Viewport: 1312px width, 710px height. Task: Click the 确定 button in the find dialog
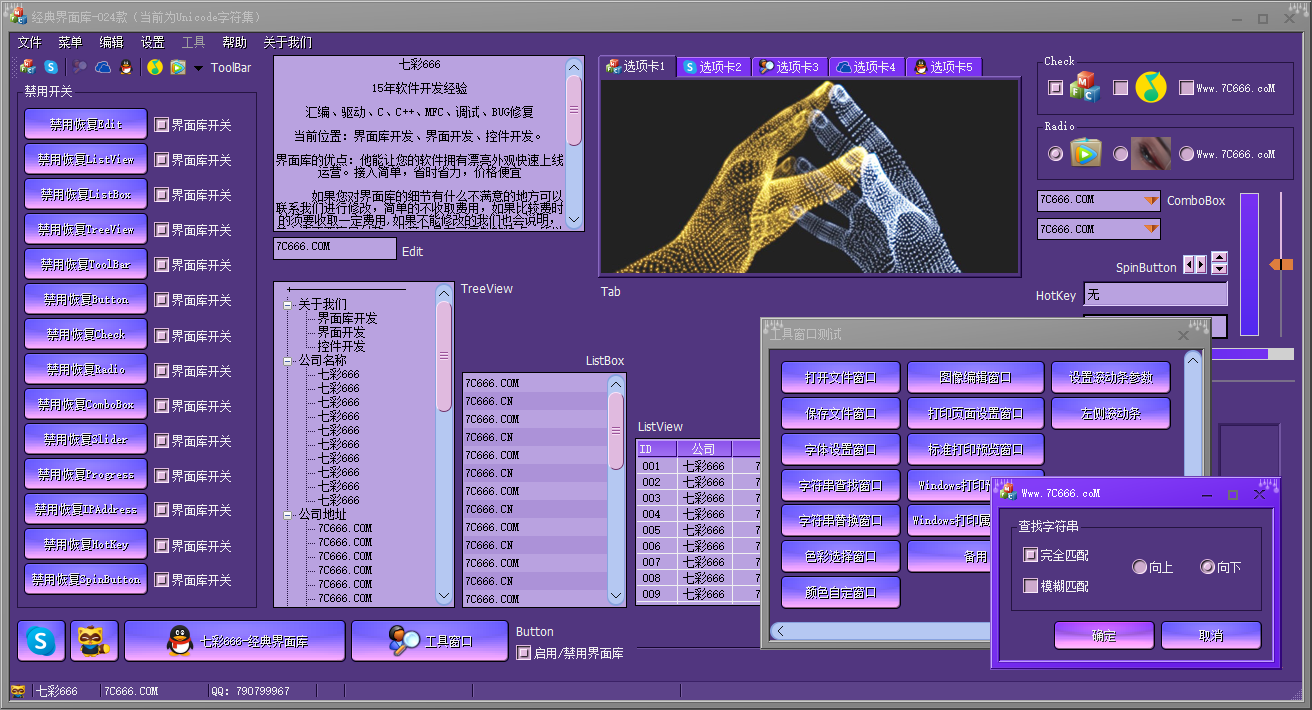[1103, 636]
